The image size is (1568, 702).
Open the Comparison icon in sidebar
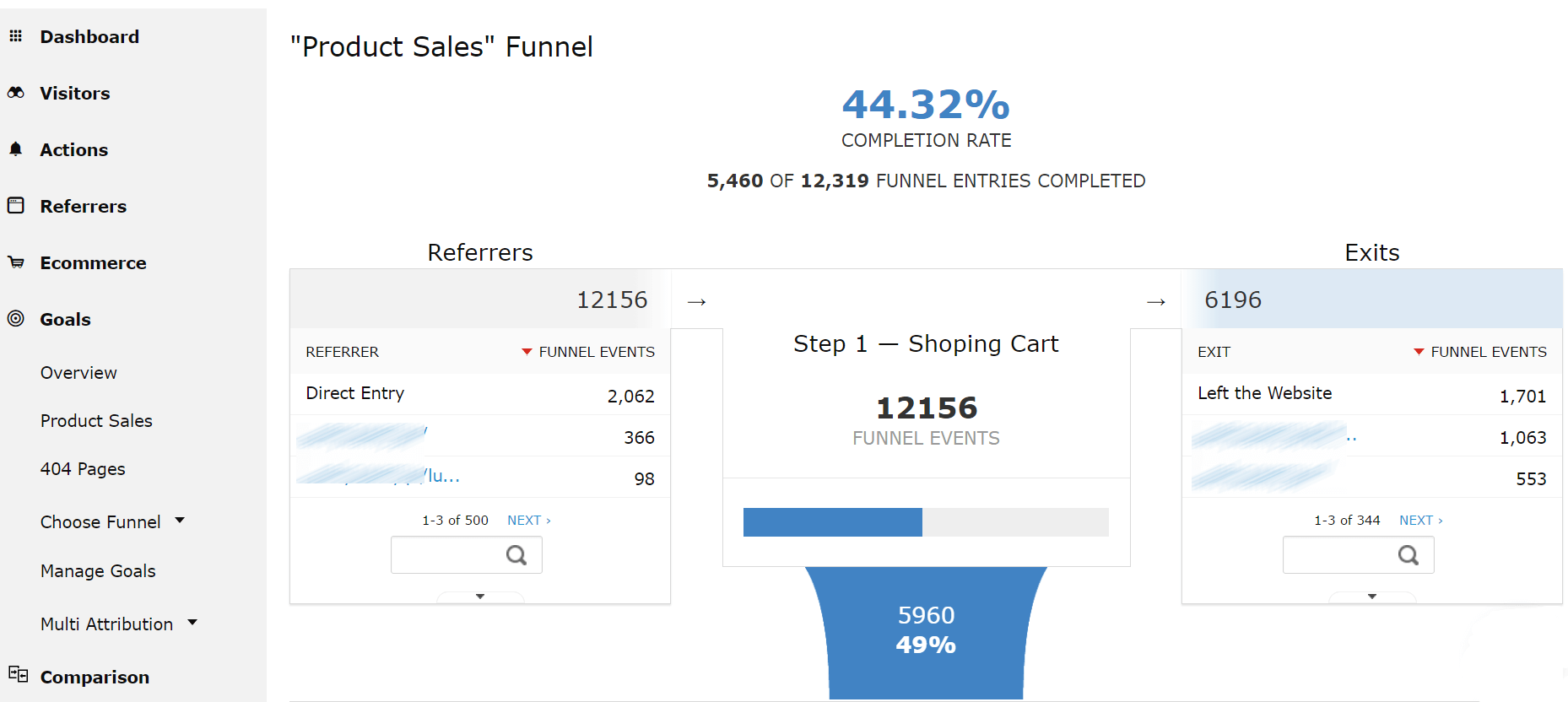(x=17, y=677)
